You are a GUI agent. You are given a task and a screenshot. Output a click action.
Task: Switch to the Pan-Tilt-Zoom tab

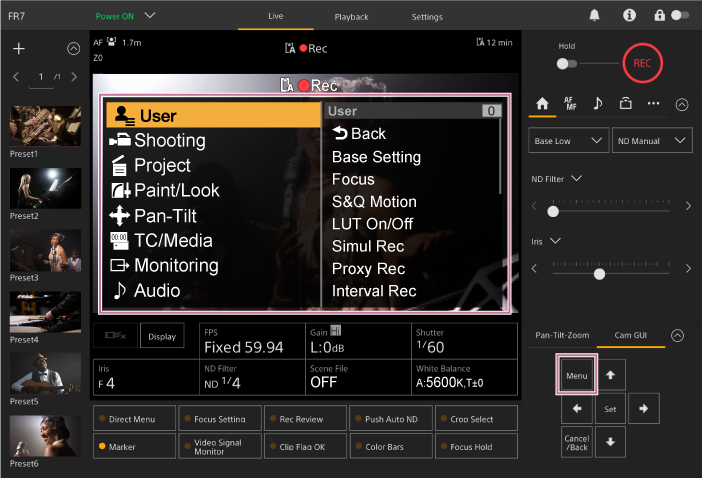click(562, 336)
